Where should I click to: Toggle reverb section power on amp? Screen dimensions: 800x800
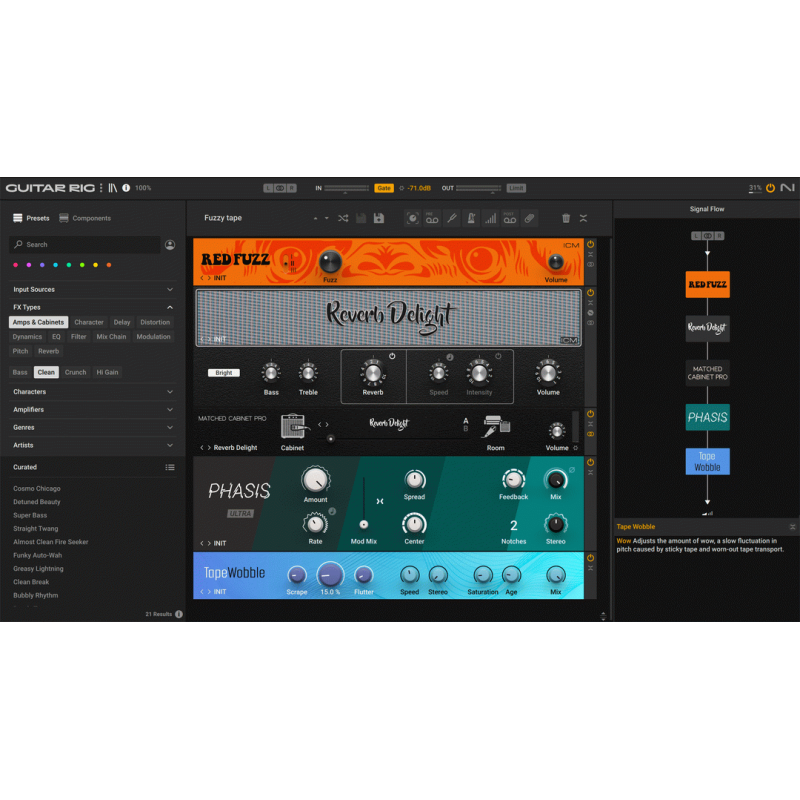coord(392,356)
